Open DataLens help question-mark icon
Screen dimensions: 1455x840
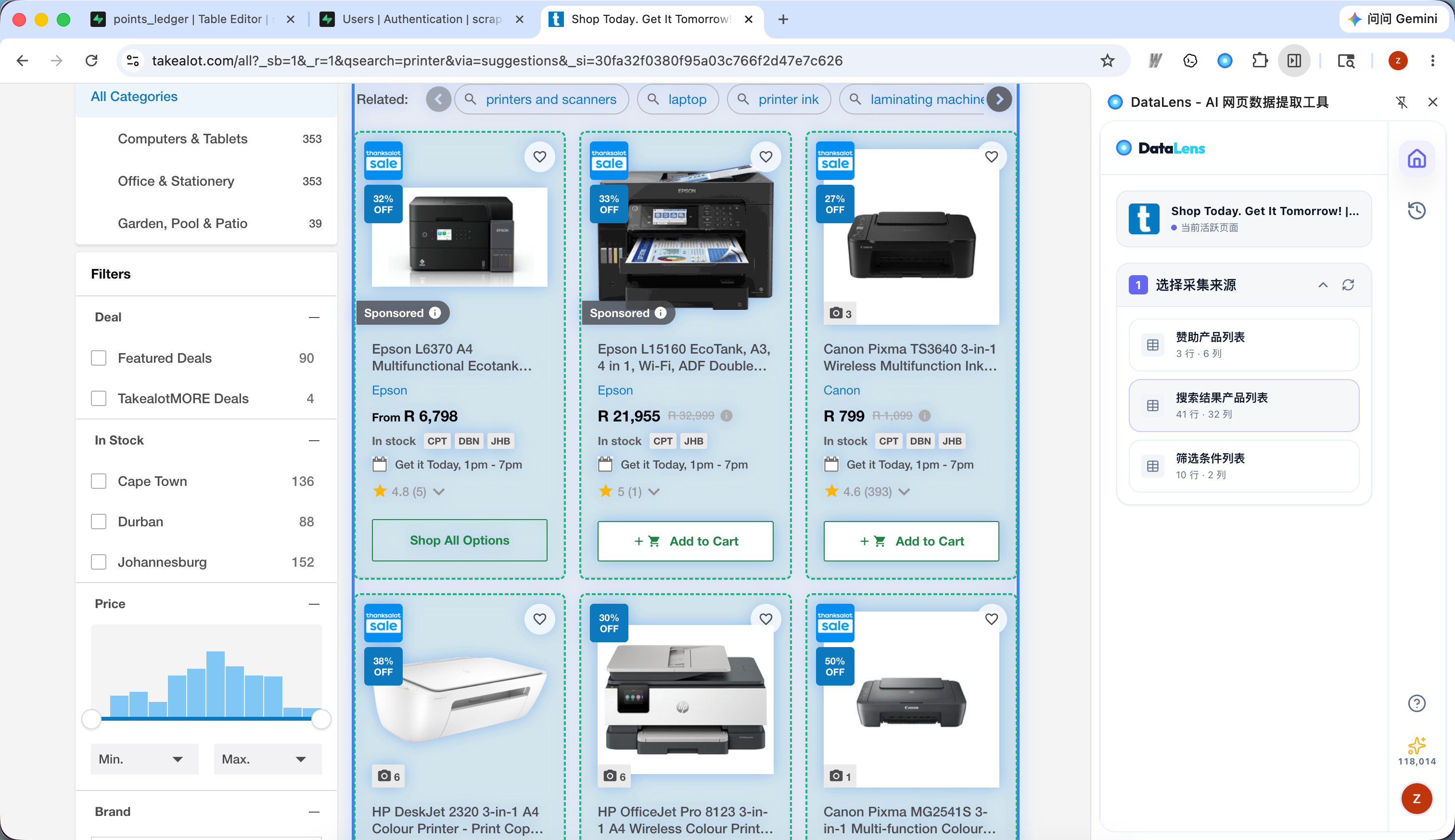(1417, 703)
